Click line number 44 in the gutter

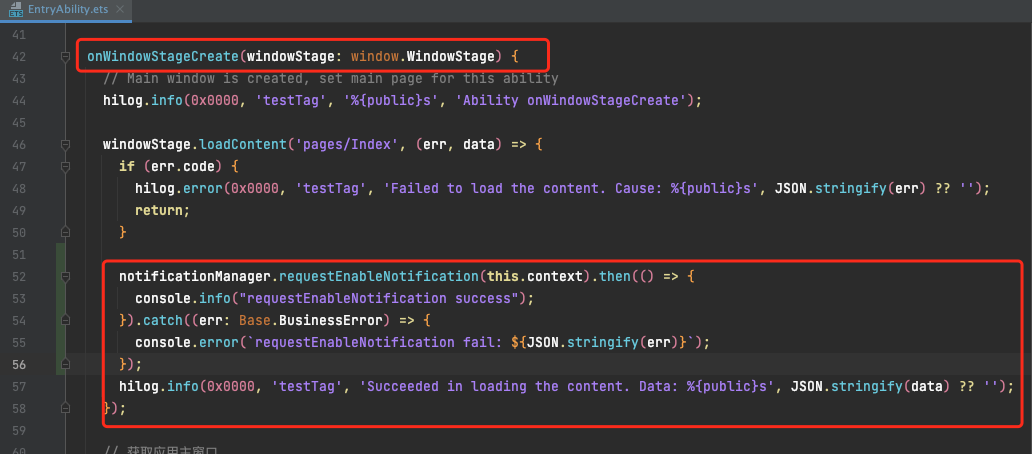click(18, 101)
